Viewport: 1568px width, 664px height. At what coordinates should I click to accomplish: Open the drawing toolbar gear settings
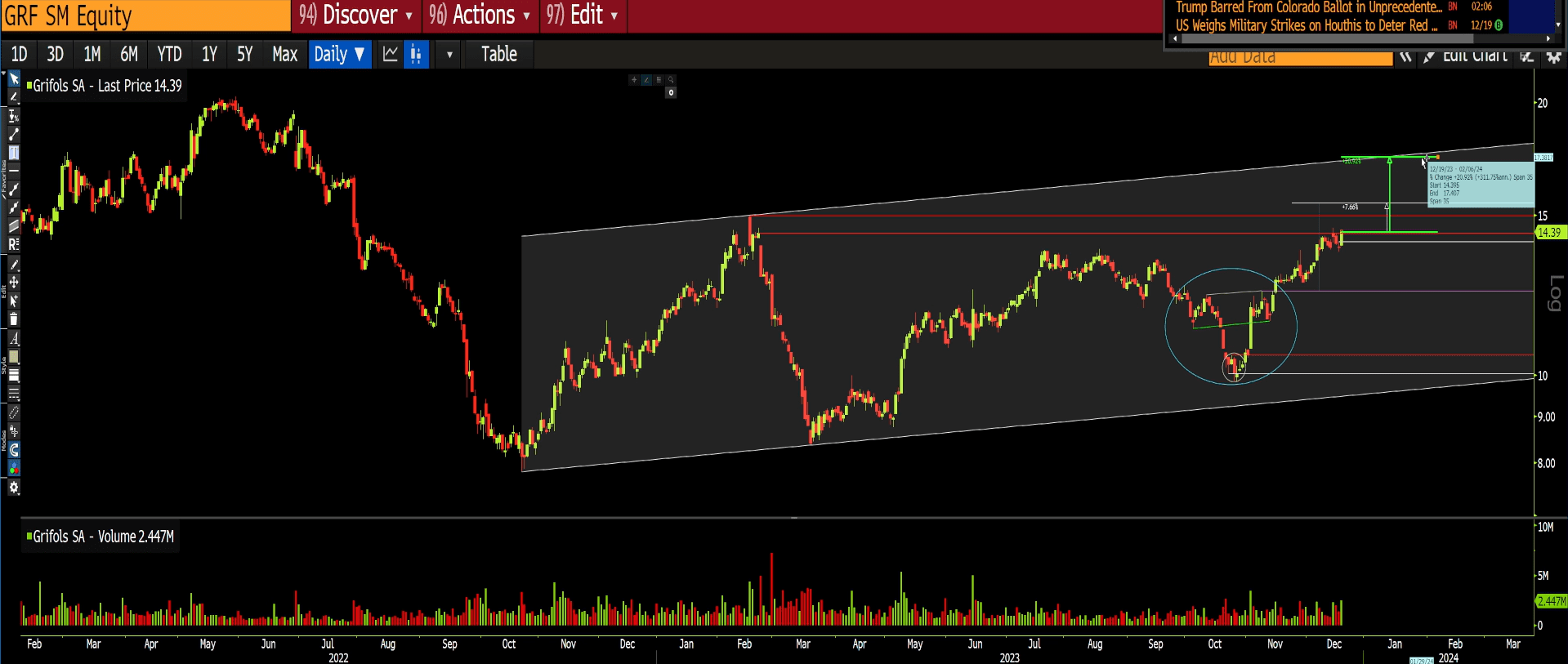coord(14,488)
